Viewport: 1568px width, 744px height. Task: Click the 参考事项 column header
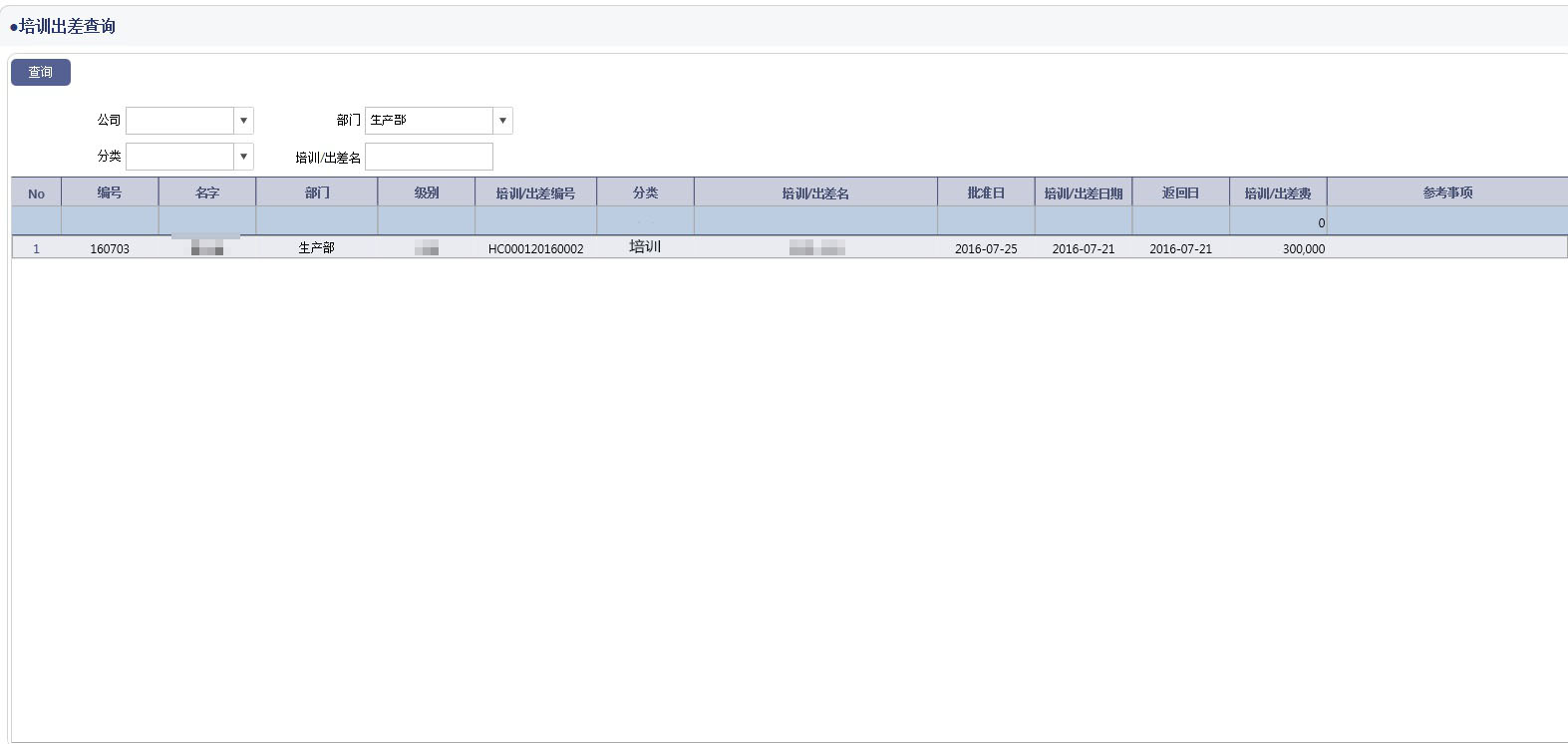pyautogui.click(x=1447, y=192)
